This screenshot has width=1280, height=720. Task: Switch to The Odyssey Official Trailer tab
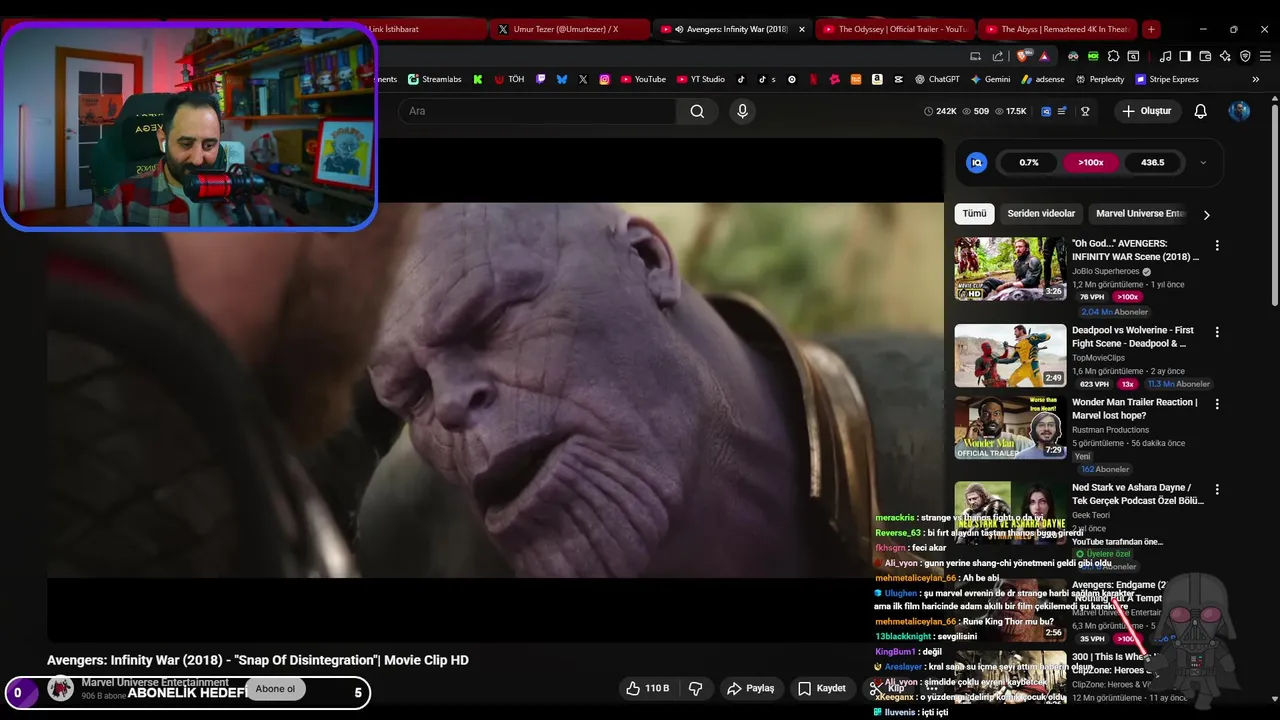(893, 29)
